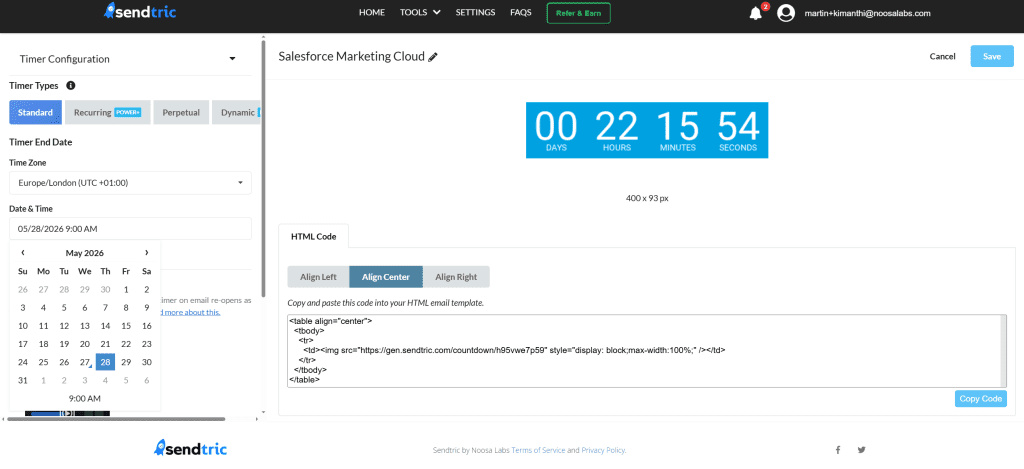Select May 31 in the calendar

click(x=23, y=380)
